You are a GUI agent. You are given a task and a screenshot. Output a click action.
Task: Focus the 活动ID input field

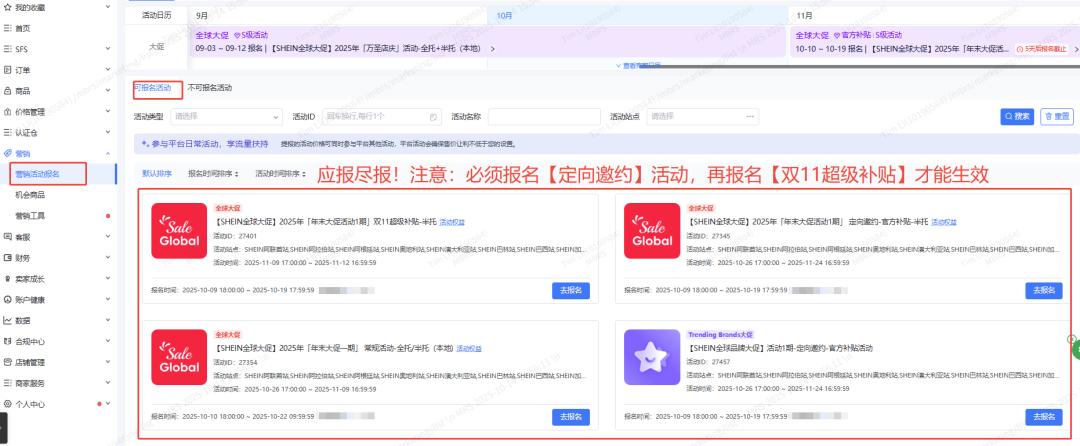[x=381, y=117]
